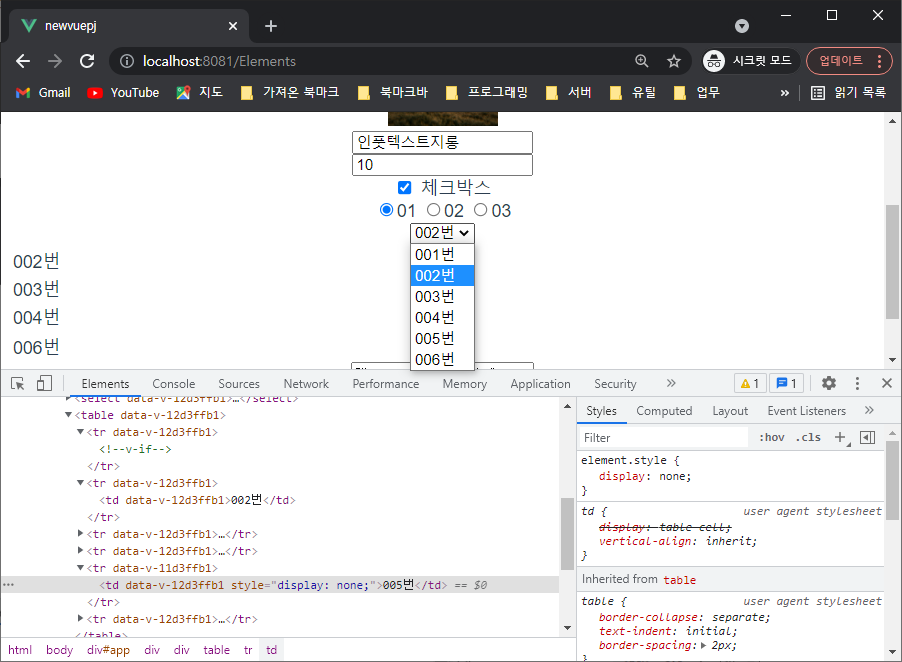
Task: Click the browser back arrow
Action: [23, 61]
